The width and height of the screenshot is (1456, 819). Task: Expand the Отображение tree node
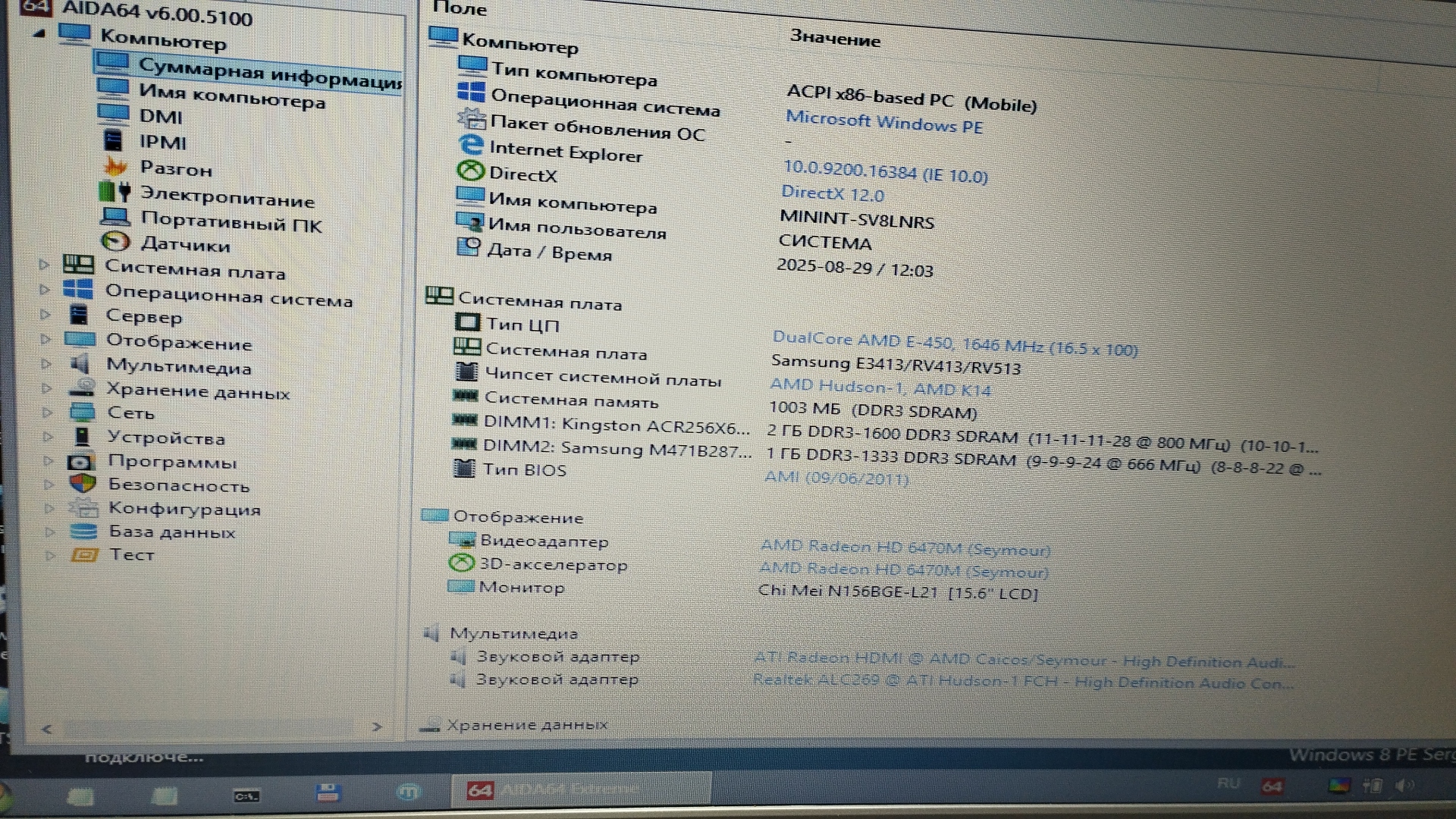click(x=45, y=340)
